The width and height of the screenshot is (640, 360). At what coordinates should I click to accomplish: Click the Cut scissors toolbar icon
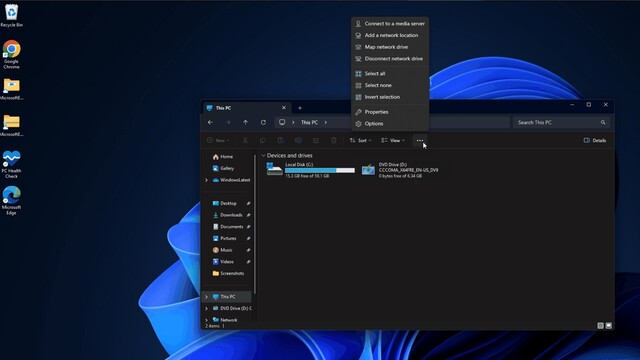tap(245, 140)
